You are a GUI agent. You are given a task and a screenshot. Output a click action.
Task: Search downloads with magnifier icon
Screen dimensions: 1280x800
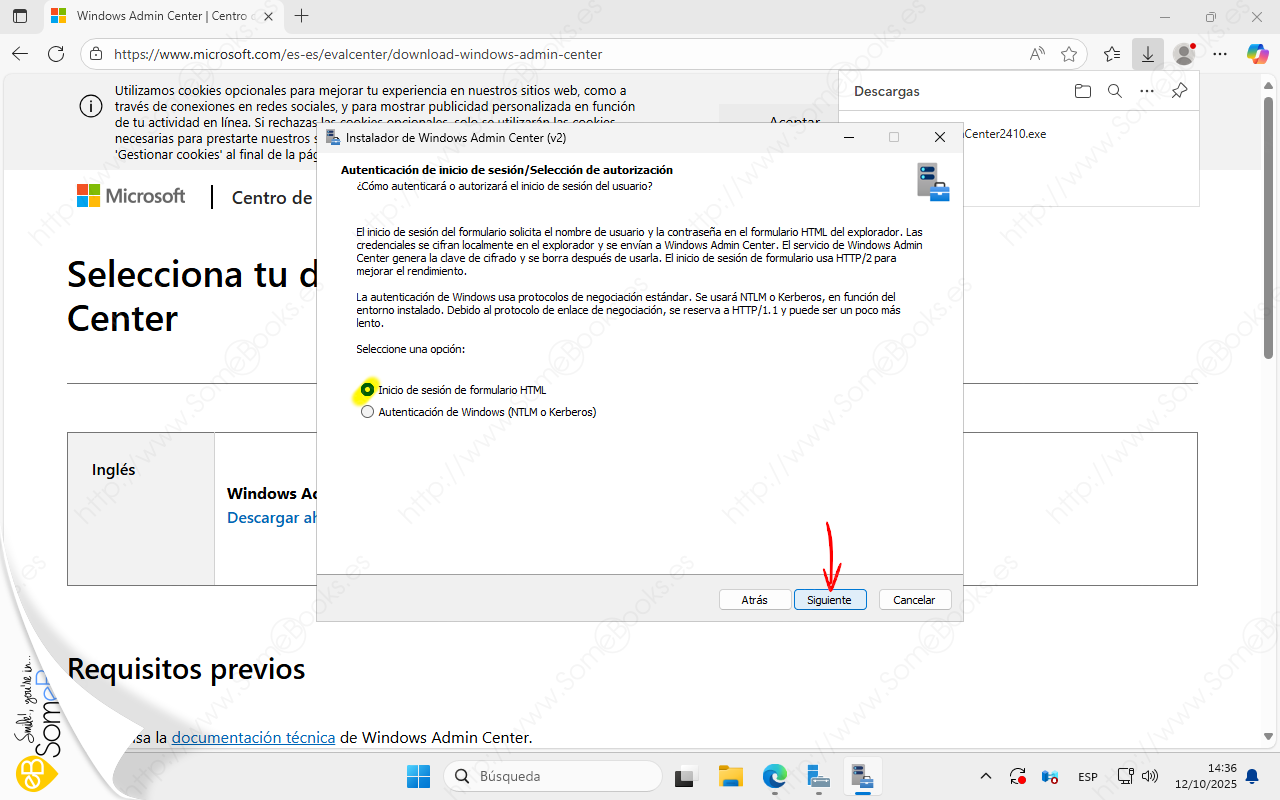coord(1114,91)
